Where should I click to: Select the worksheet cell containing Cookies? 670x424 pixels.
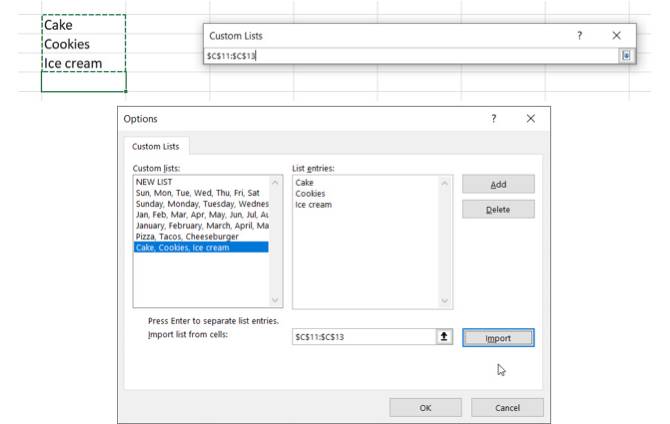[84, 44]
